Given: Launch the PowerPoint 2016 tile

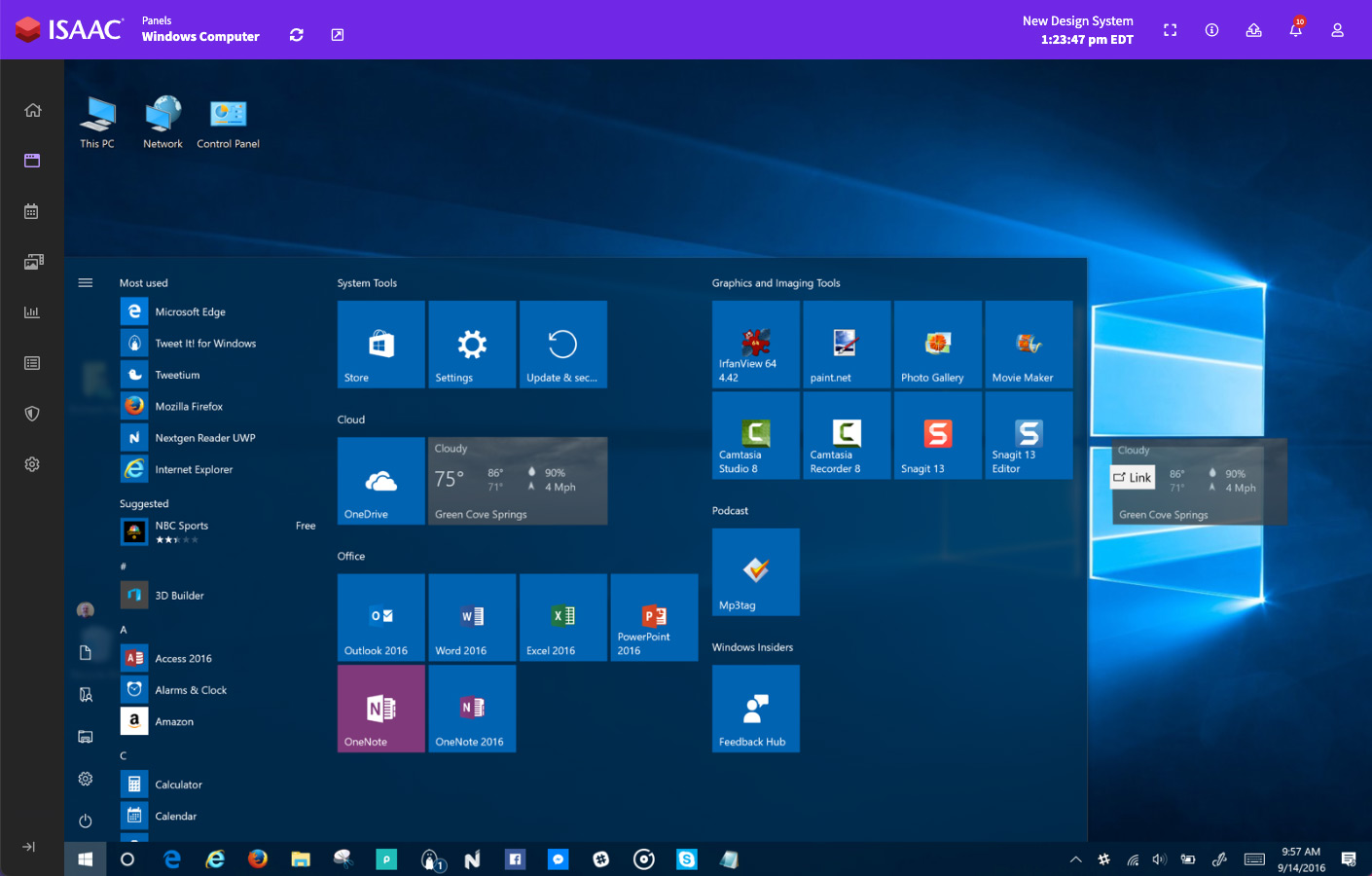Looking at the screenshot, I should [654, 617].
